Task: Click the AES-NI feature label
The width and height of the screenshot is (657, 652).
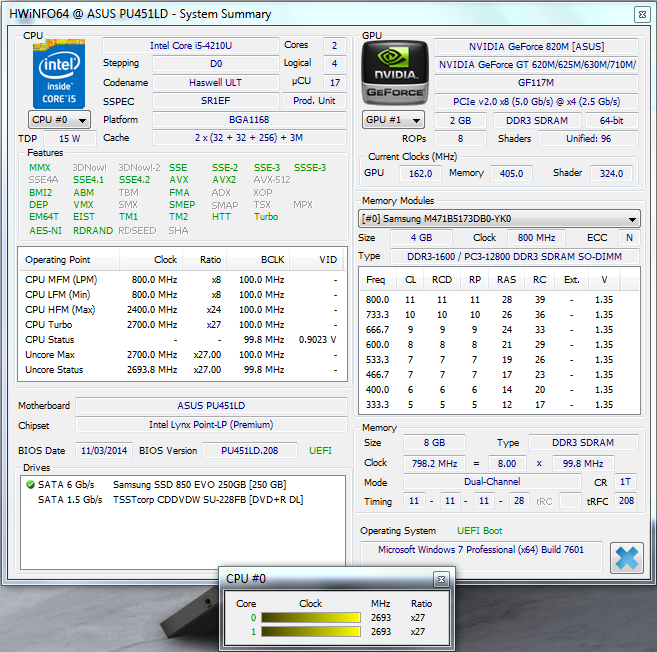Action: click(45, 230)
